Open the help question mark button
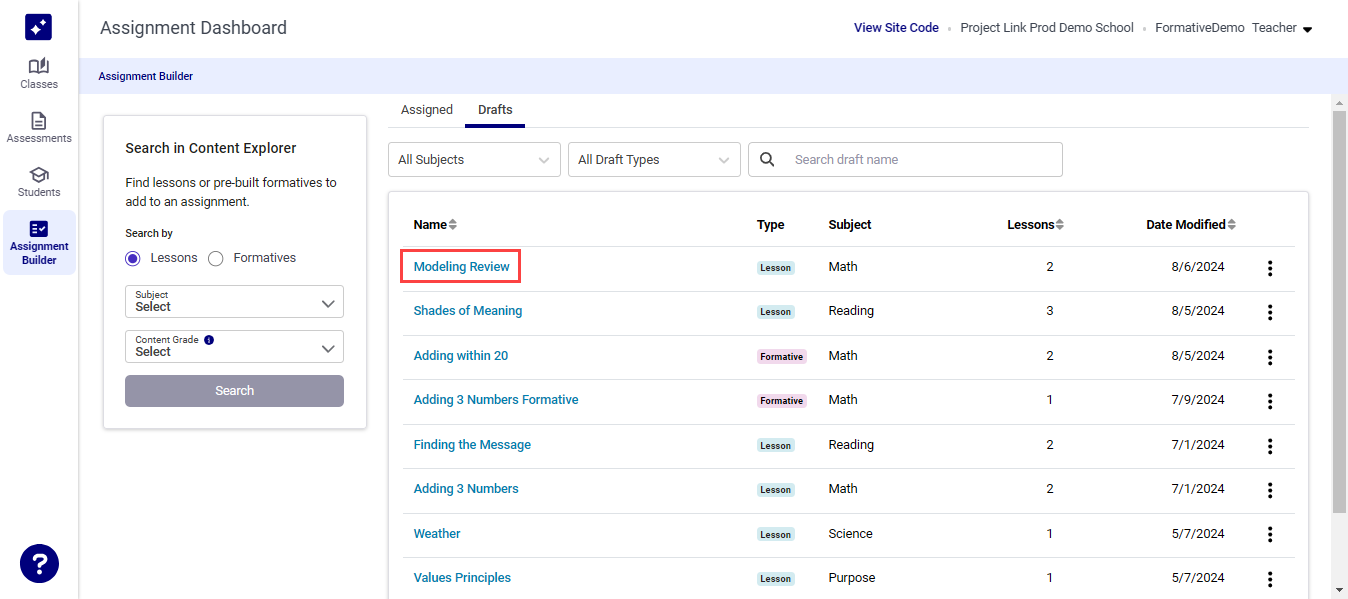Viewport: 1348px width, 599px height. point(38,563)
